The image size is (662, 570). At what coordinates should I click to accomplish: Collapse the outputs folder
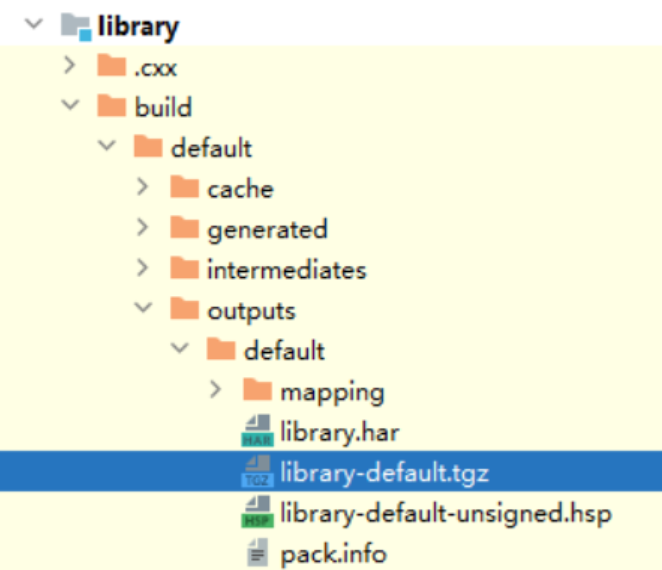point(142,309)
